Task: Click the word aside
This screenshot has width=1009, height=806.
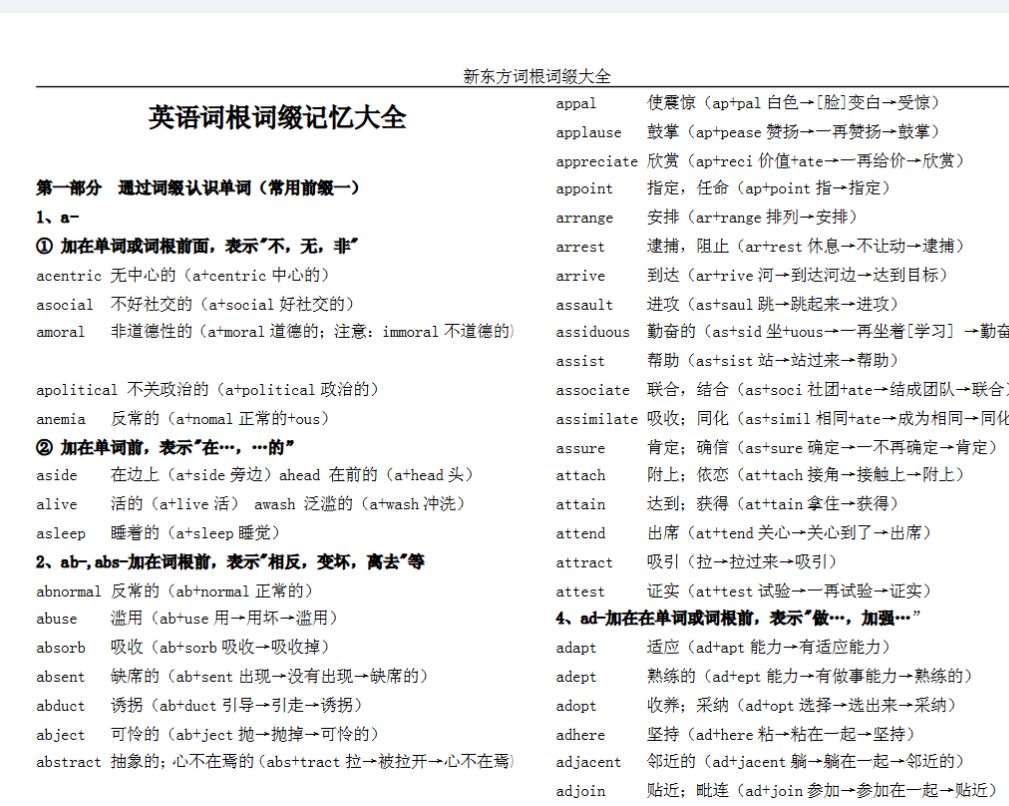Action: tap(57, 475)
